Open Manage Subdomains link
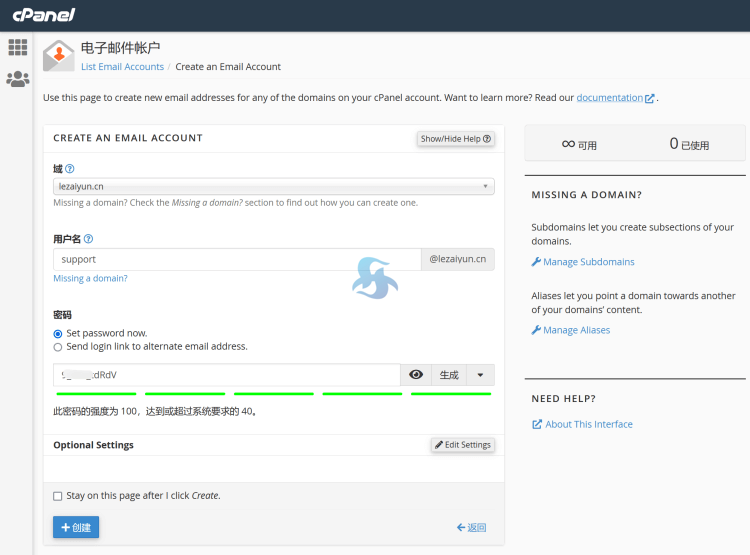The width and height of the screenshot is (750, 555). (588, 262)
